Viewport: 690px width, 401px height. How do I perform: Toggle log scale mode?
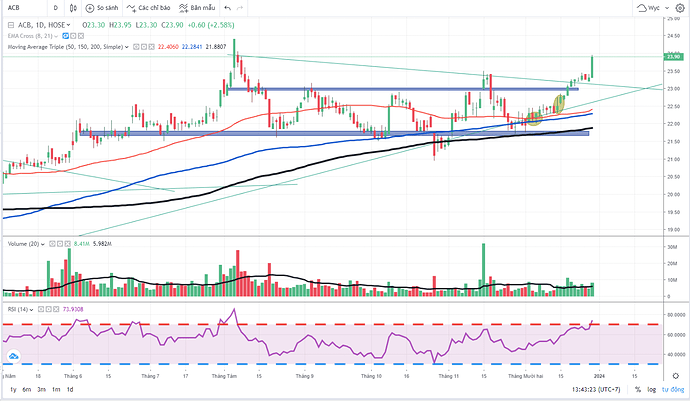point(651,390)
